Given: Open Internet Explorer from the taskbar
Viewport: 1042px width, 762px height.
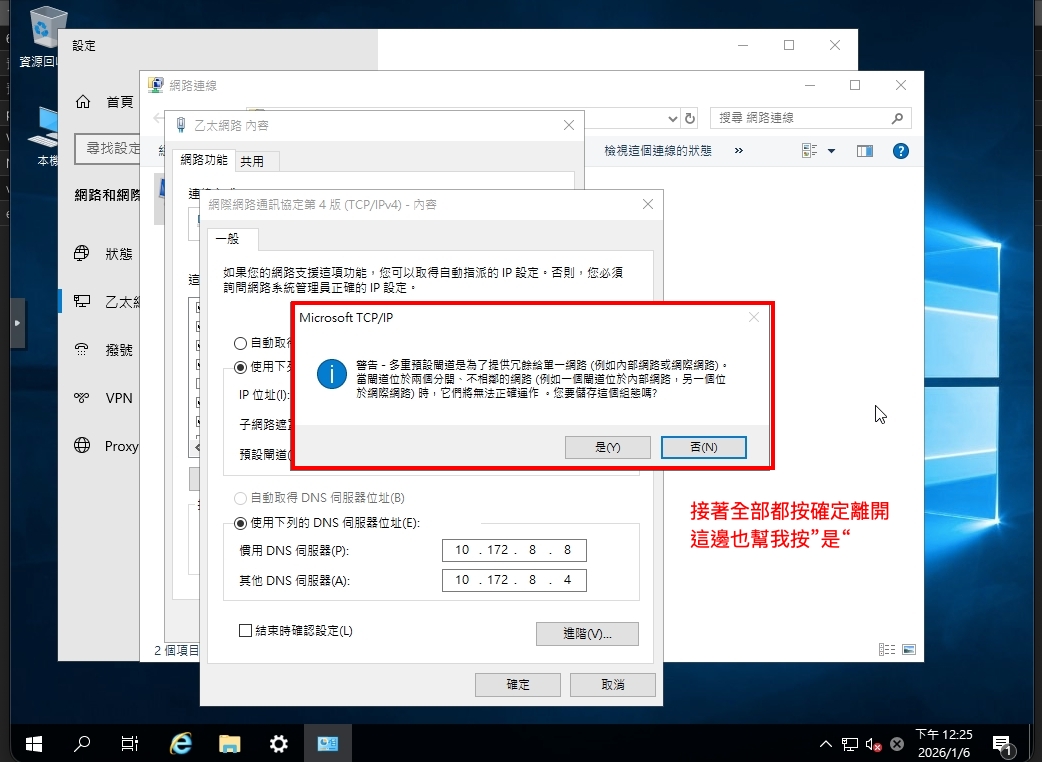Looking at the screenshot, I should point(181,743).
